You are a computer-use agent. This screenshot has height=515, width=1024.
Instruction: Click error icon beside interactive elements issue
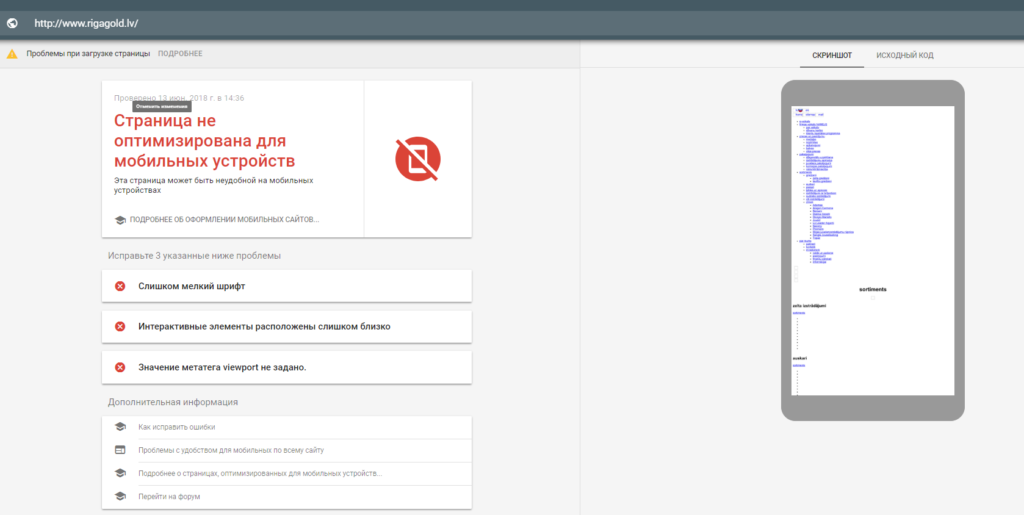click(x=120, y=326)
